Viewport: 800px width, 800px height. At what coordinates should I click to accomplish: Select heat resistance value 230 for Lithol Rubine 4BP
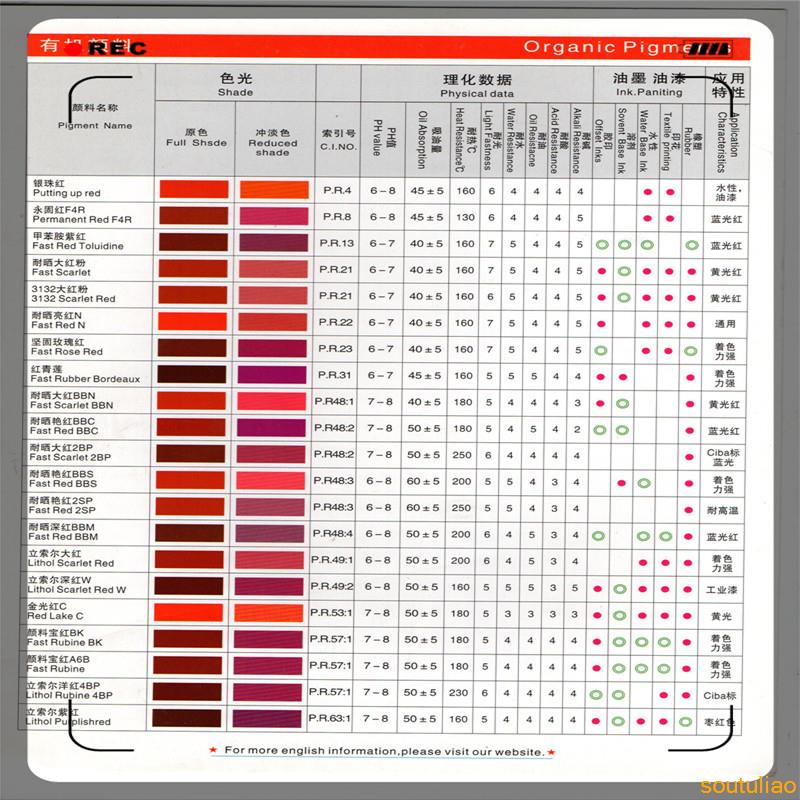tap(458, 693)
